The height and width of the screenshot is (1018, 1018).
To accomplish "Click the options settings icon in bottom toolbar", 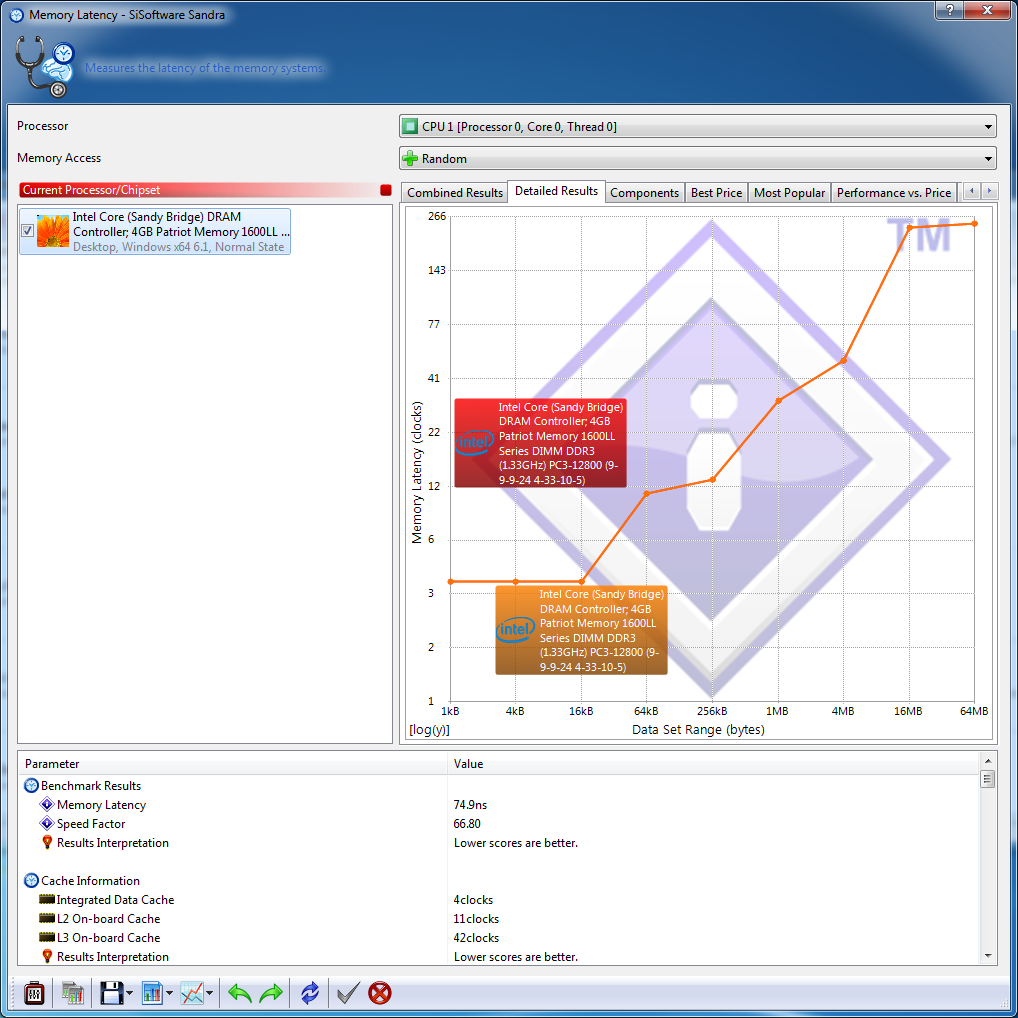I will pos(35,993).
